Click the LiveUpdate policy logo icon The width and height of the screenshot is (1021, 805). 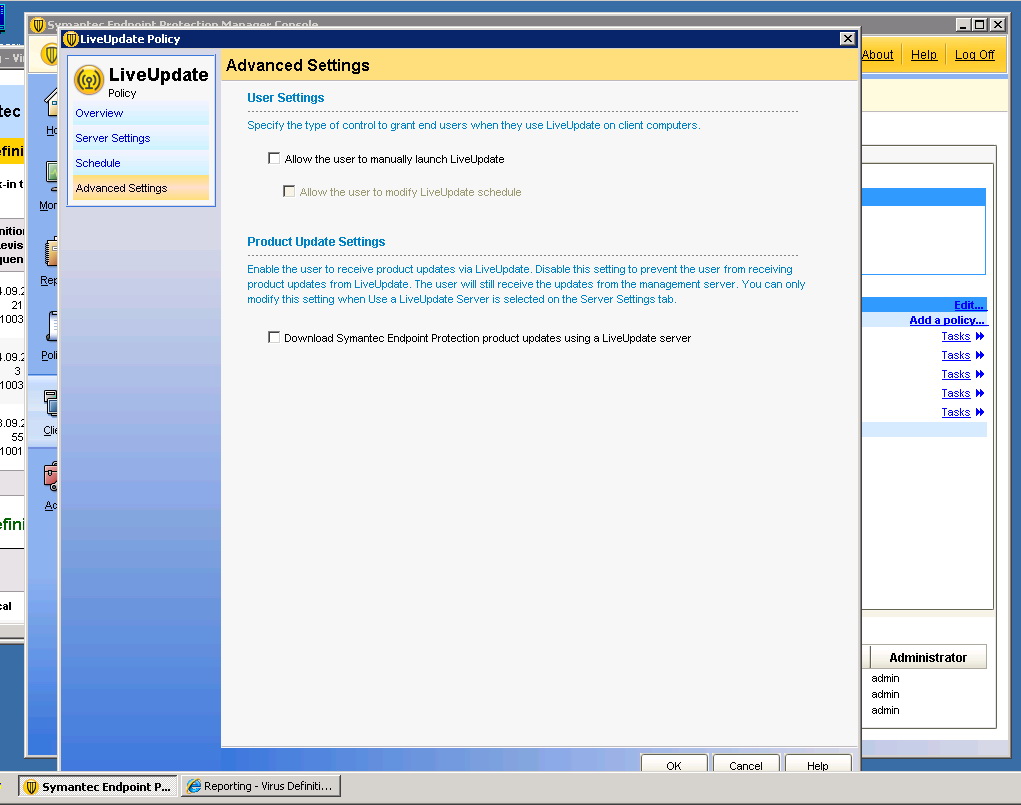(89, 79)
